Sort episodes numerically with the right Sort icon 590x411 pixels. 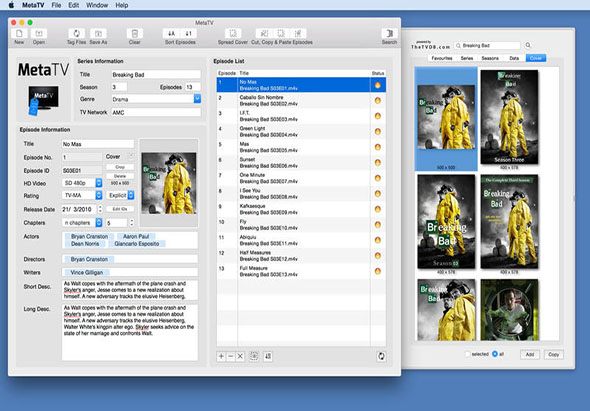(x=189, y=33)
